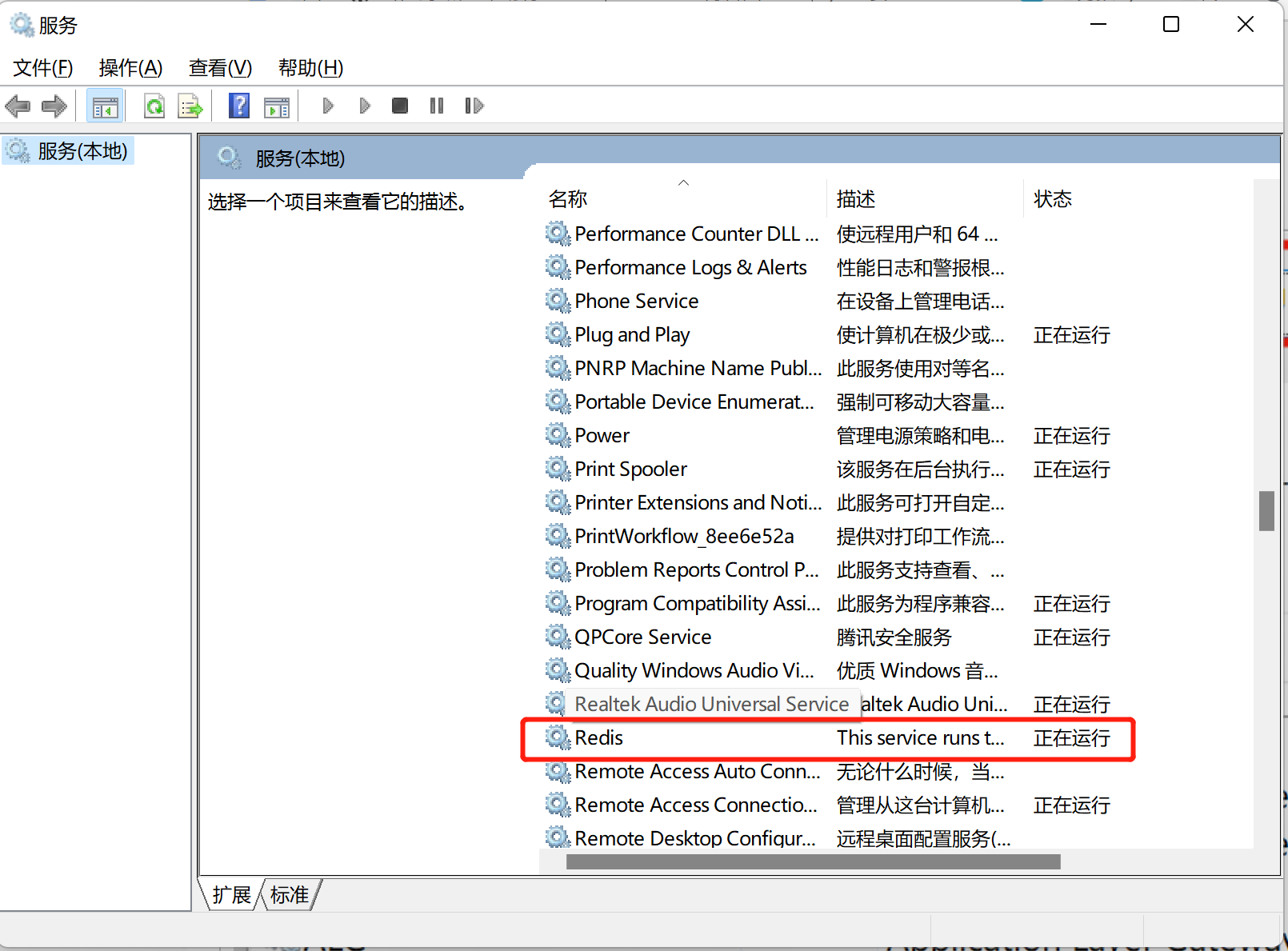Click the 腾讯安全服务 description cell

[894, 637]
